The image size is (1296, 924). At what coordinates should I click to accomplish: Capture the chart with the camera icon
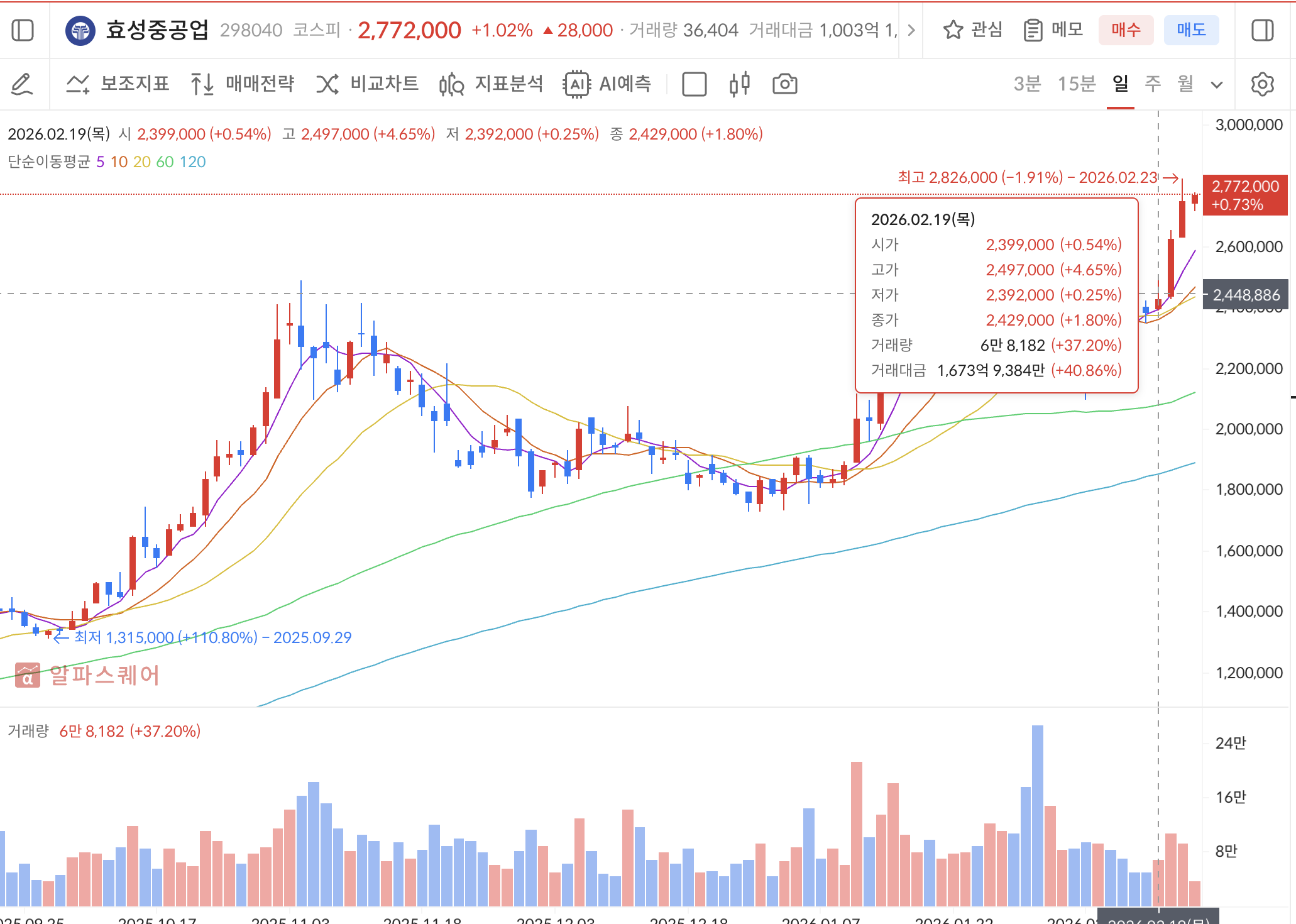(786, 84)
